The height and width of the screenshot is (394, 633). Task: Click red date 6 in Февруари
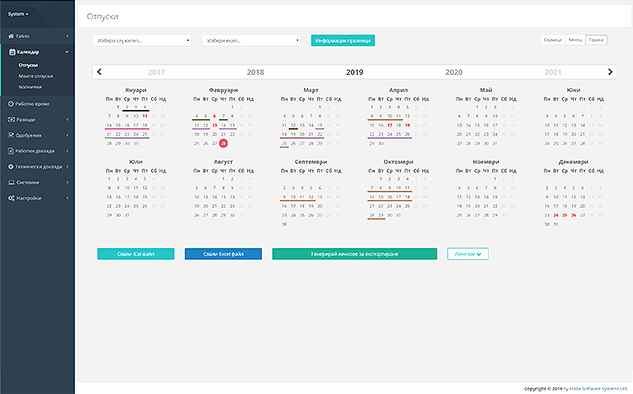(214, 116)
